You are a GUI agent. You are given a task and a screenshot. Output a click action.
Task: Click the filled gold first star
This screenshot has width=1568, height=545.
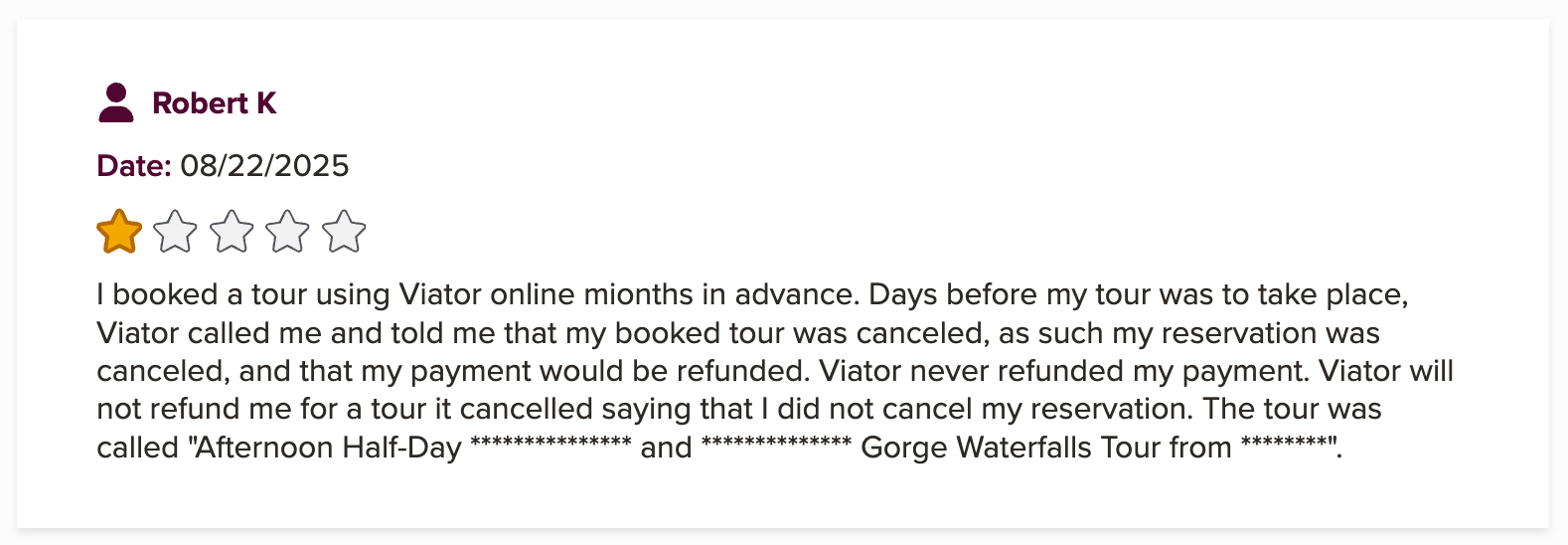(x=119, y=232)
